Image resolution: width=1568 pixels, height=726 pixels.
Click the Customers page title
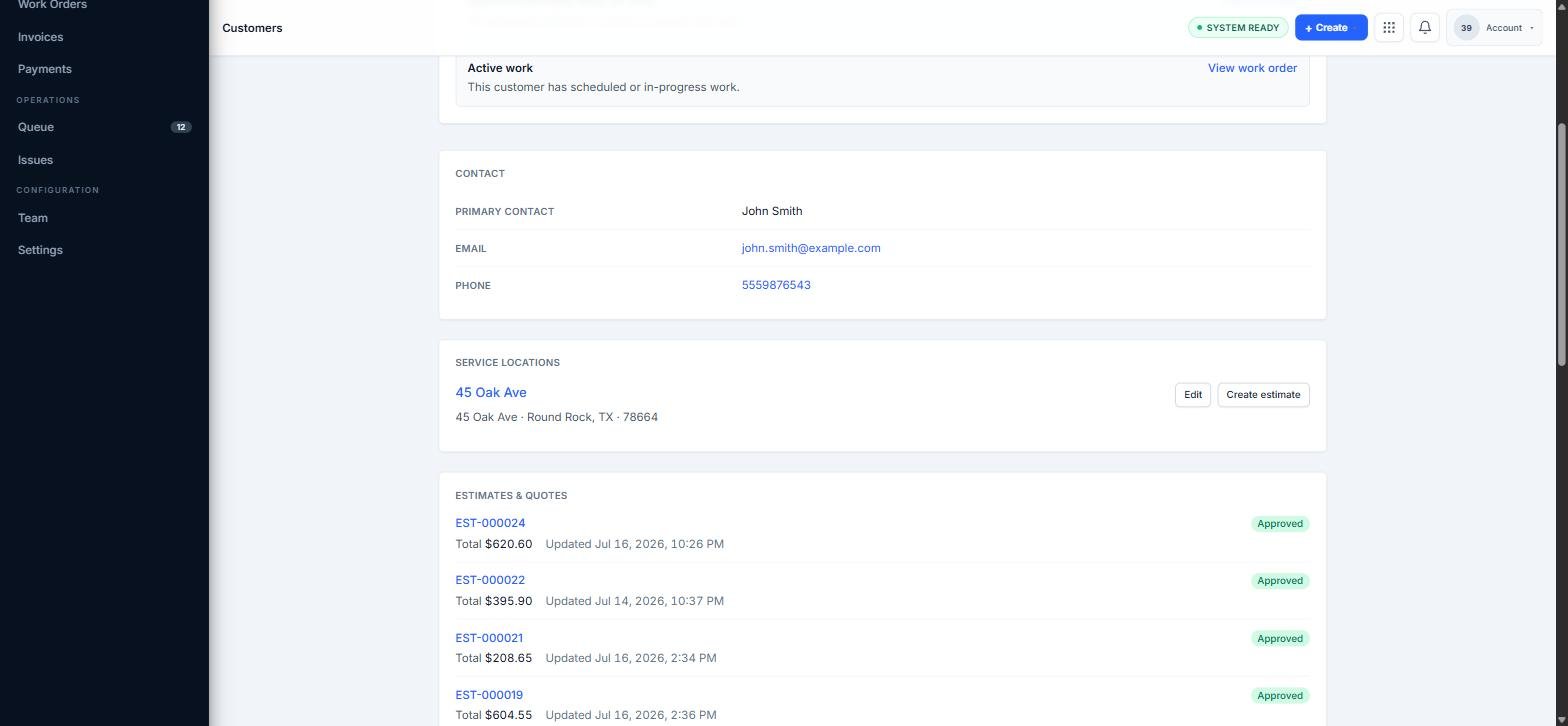pyautogui.click(x=252, y=28)
